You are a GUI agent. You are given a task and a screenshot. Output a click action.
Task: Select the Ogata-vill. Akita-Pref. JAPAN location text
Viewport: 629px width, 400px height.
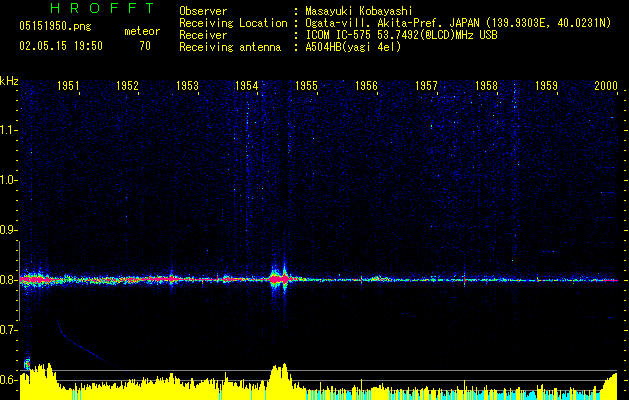pos(458,23)
